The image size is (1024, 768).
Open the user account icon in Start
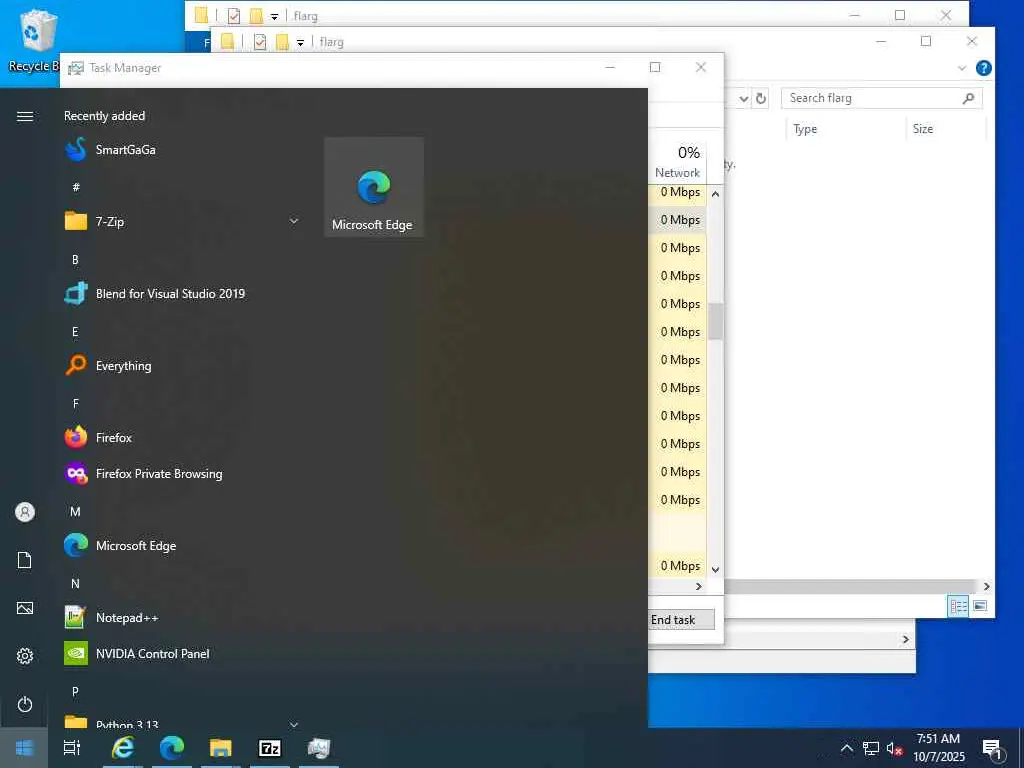click(x=25, y=512)
